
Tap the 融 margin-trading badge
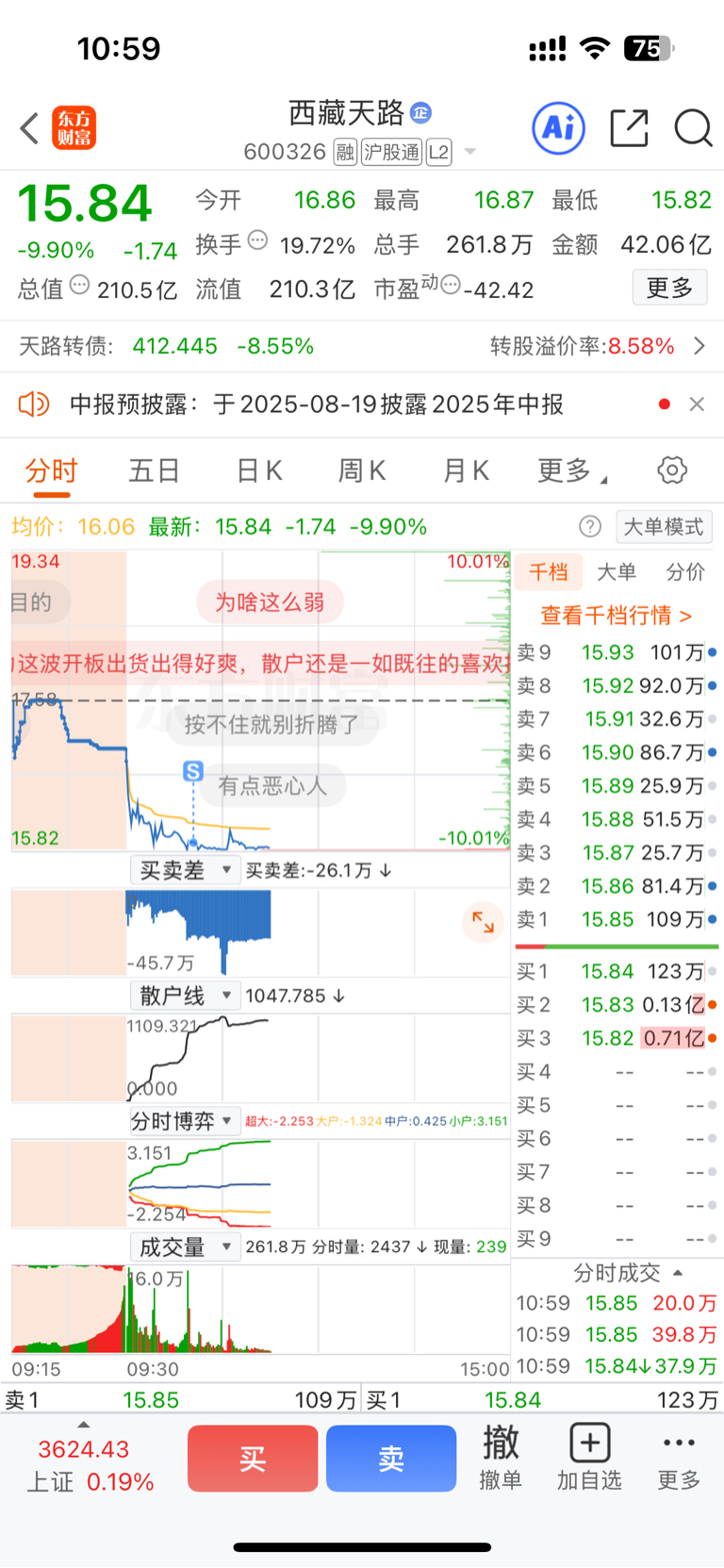pyautogui.click(x=345, y=152)
